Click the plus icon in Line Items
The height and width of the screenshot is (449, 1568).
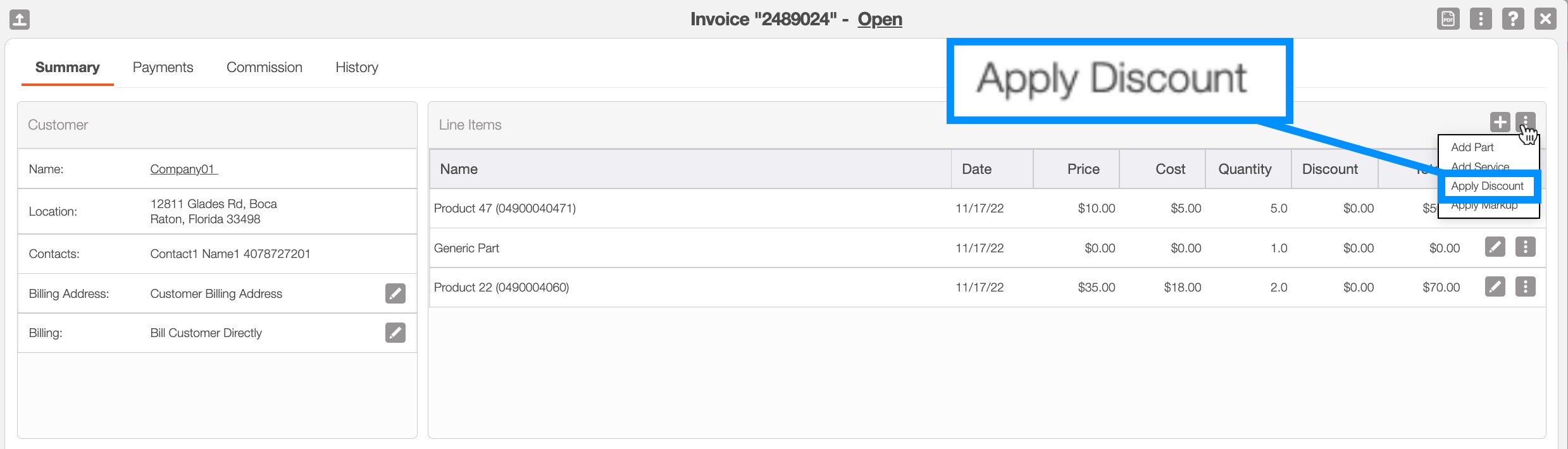(1500, 122)
